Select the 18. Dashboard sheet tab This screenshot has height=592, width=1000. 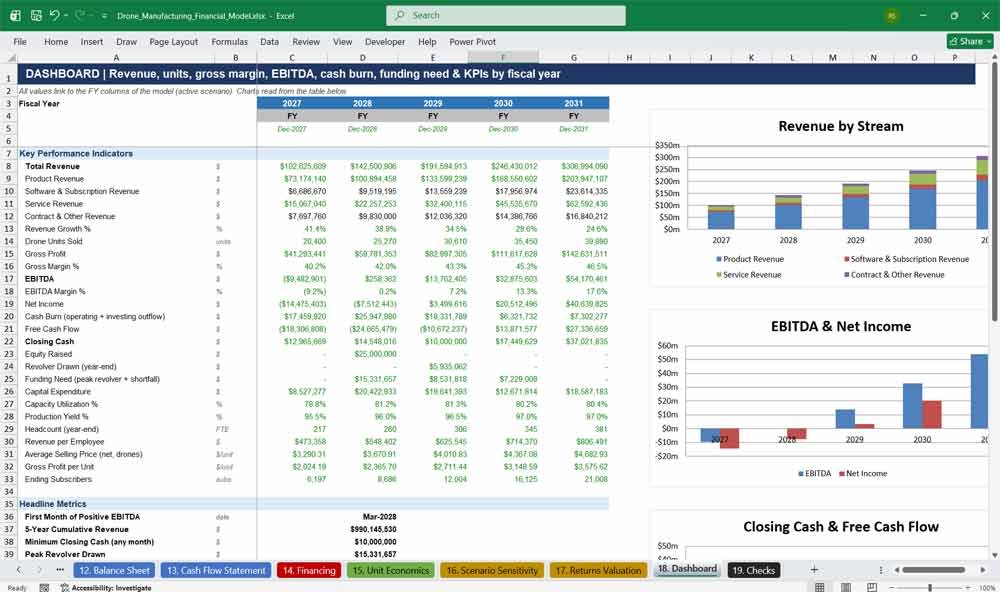click(x=688, y=569)
